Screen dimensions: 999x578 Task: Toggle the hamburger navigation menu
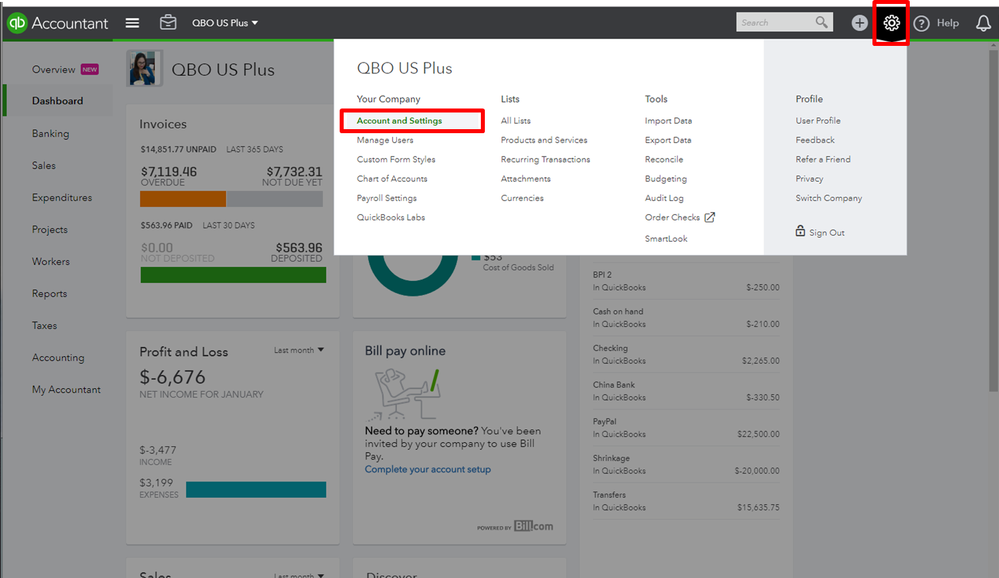132,23
